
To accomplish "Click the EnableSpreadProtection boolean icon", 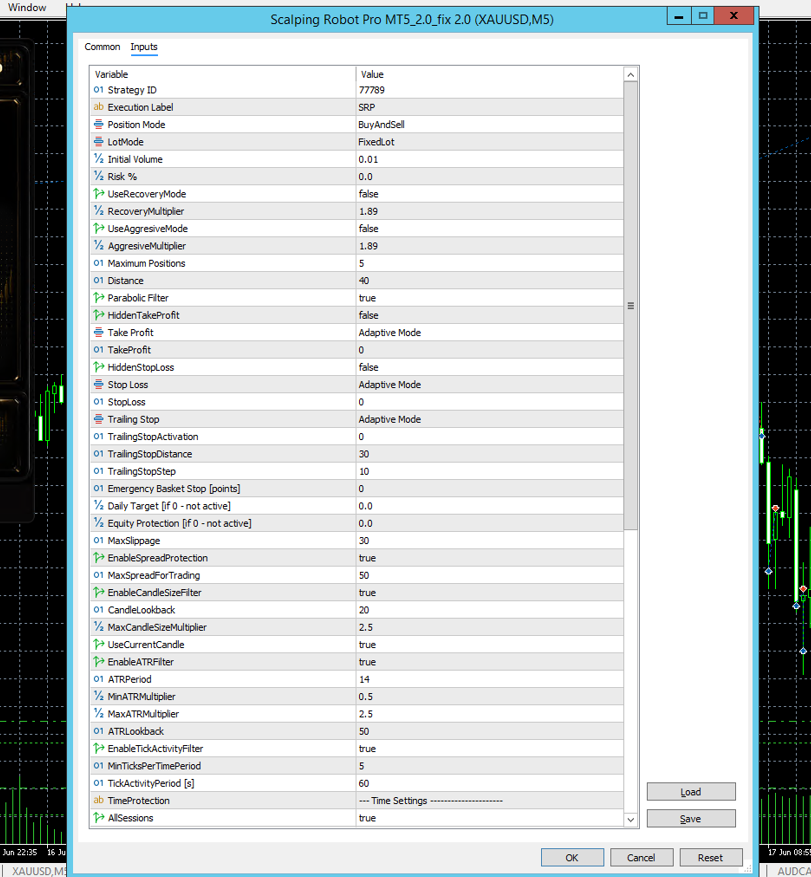I will pyautogui.click(x=98, y=558).
